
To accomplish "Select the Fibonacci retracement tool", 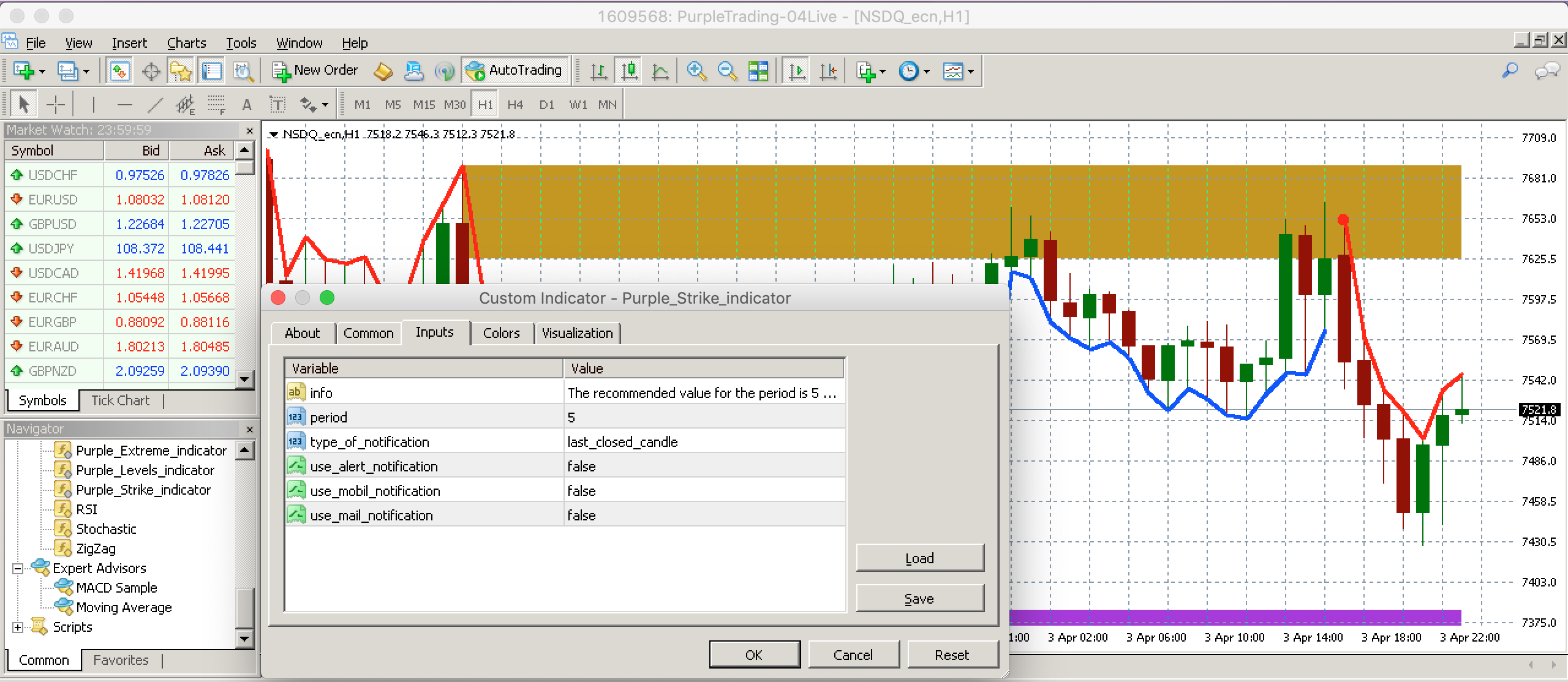I will point(216,105).
